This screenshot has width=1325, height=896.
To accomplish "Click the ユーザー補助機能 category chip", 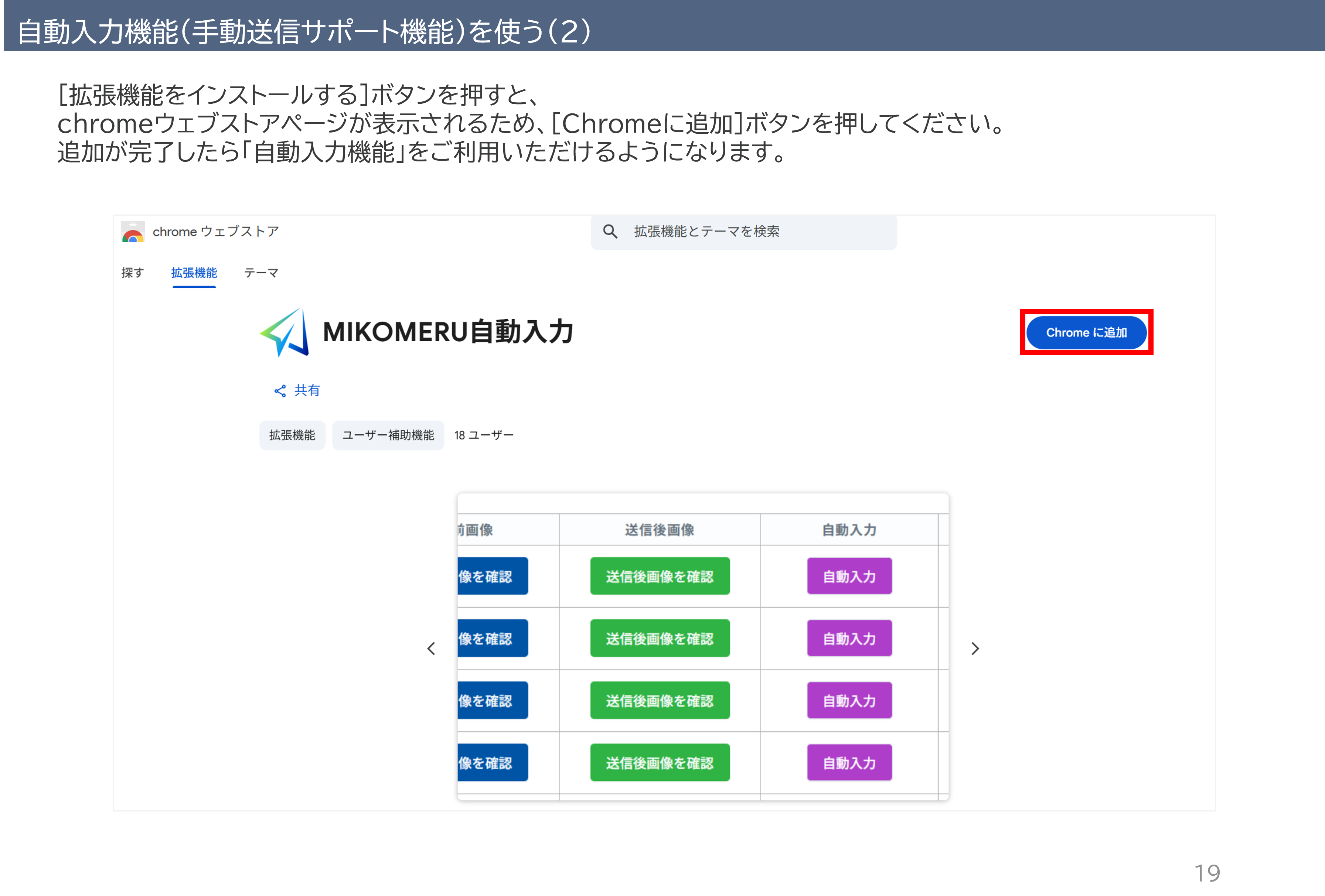I will click(x=388, y=435).
